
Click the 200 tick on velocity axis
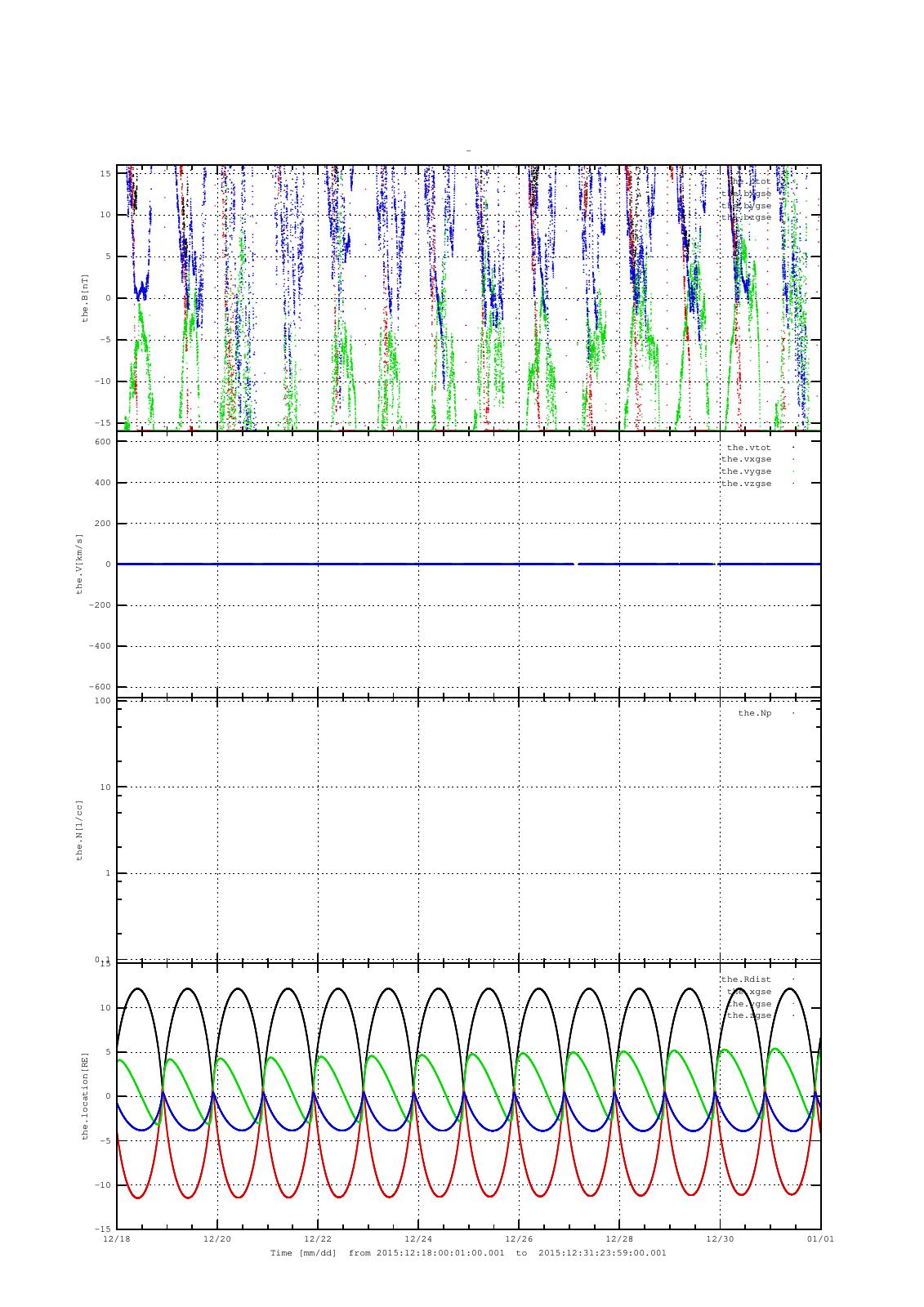pyautogui.click(x=103, y=524)
